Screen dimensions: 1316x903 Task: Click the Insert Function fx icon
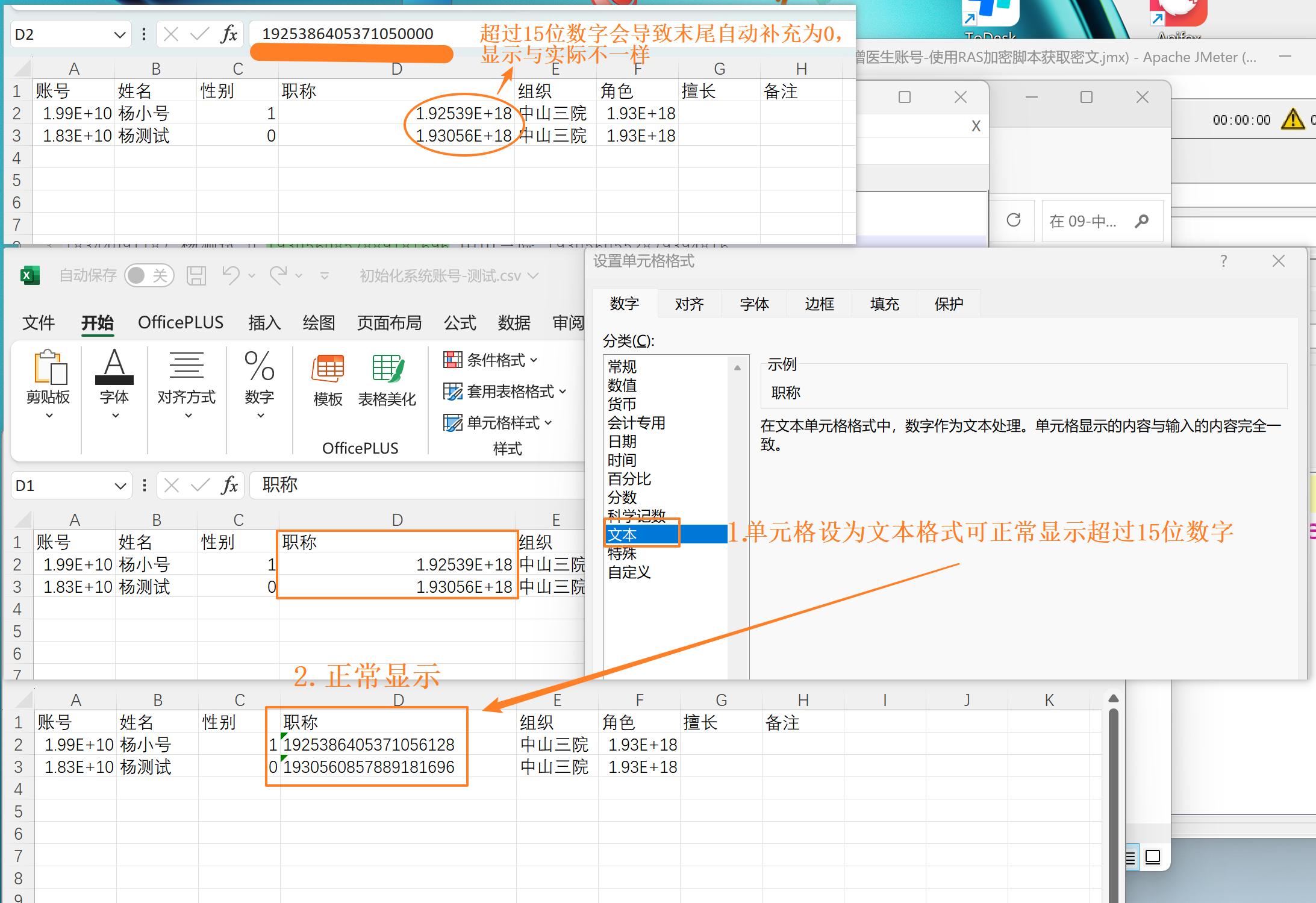coord(229,485)
